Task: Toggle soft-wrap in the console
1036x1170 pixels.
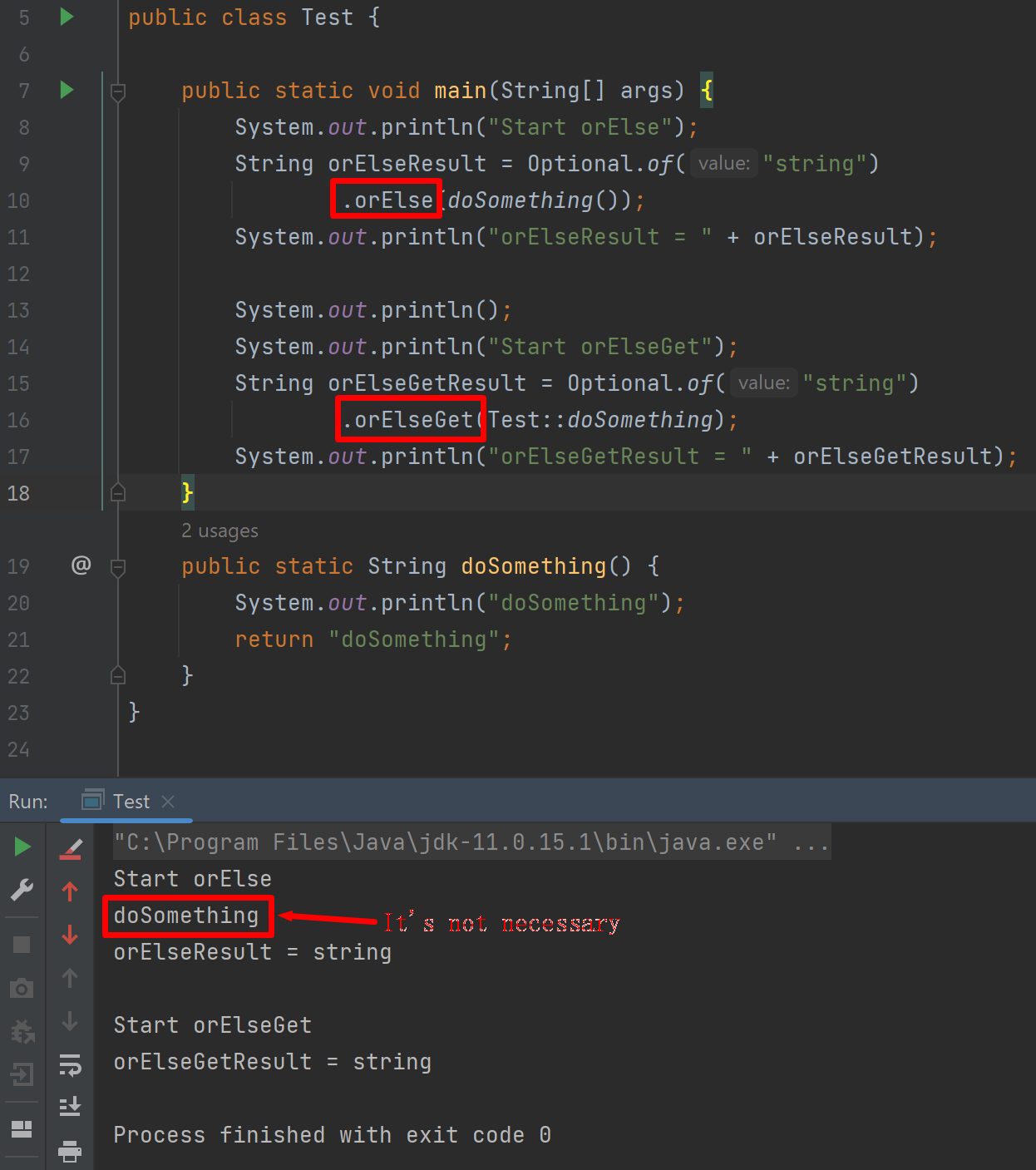Action: [71, 1064]
